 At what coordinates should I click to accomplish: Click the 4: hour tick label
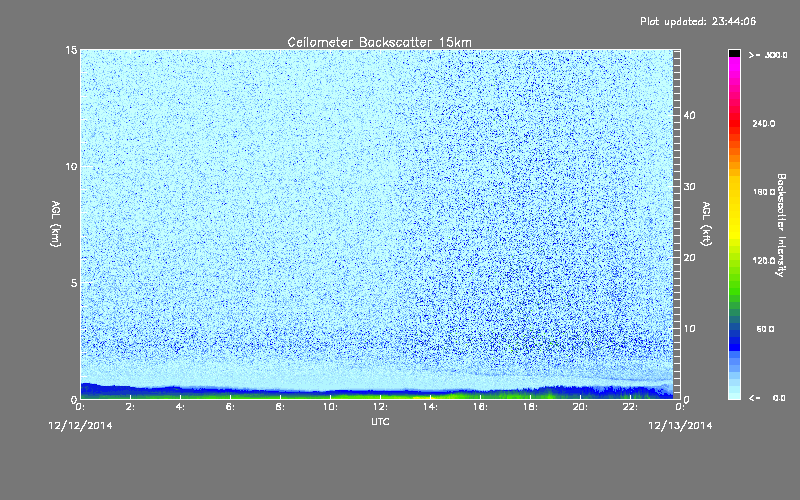pos(180,407)
